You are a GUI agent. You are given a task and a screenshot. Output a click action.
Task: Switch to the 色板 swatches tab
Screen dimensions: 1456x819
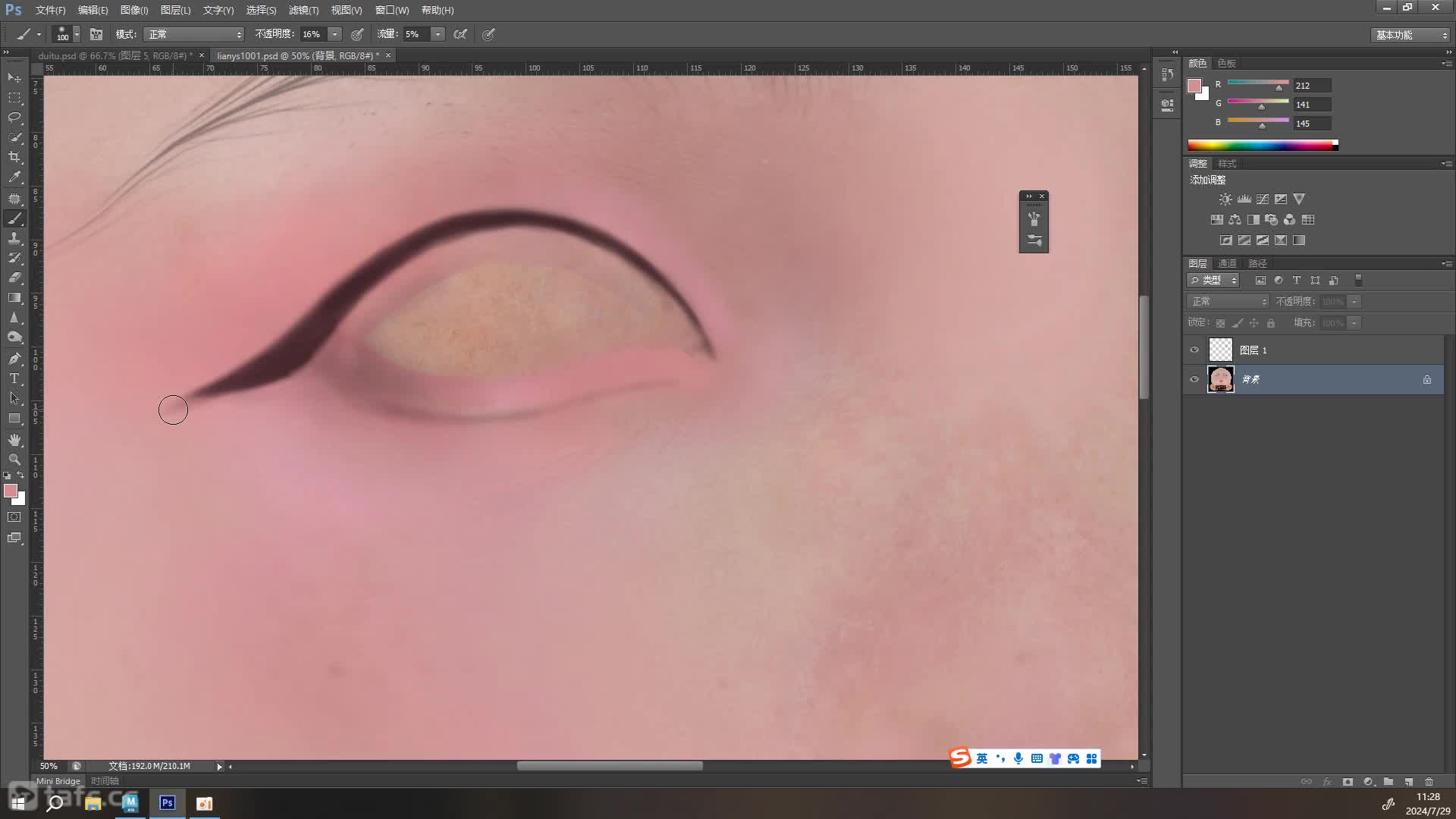(x=1226, y=63)
